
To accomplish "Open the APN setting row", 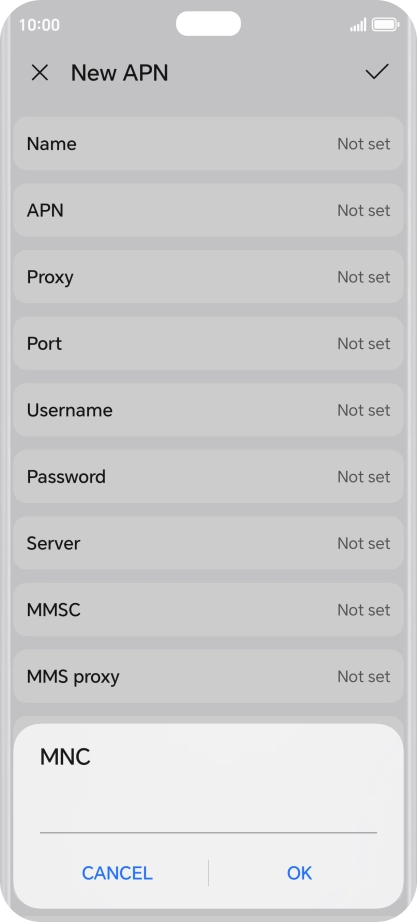I will coord(208,210).
